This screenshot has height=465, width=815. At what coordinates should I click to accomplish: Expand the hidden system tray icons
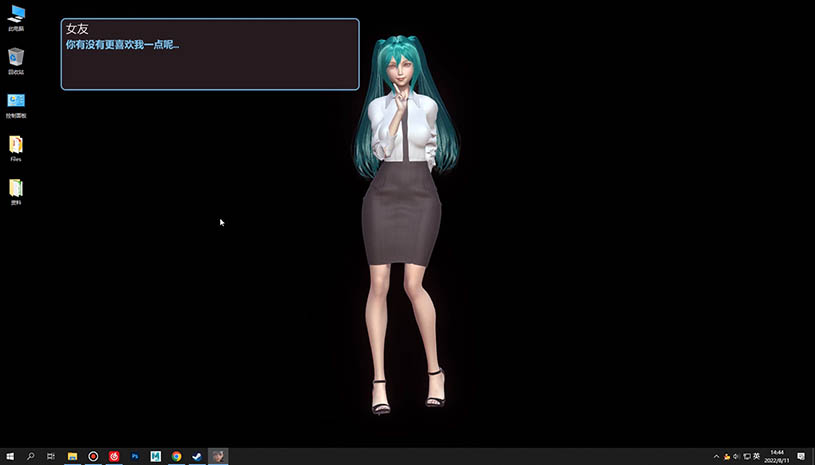[x=716, y=456]
